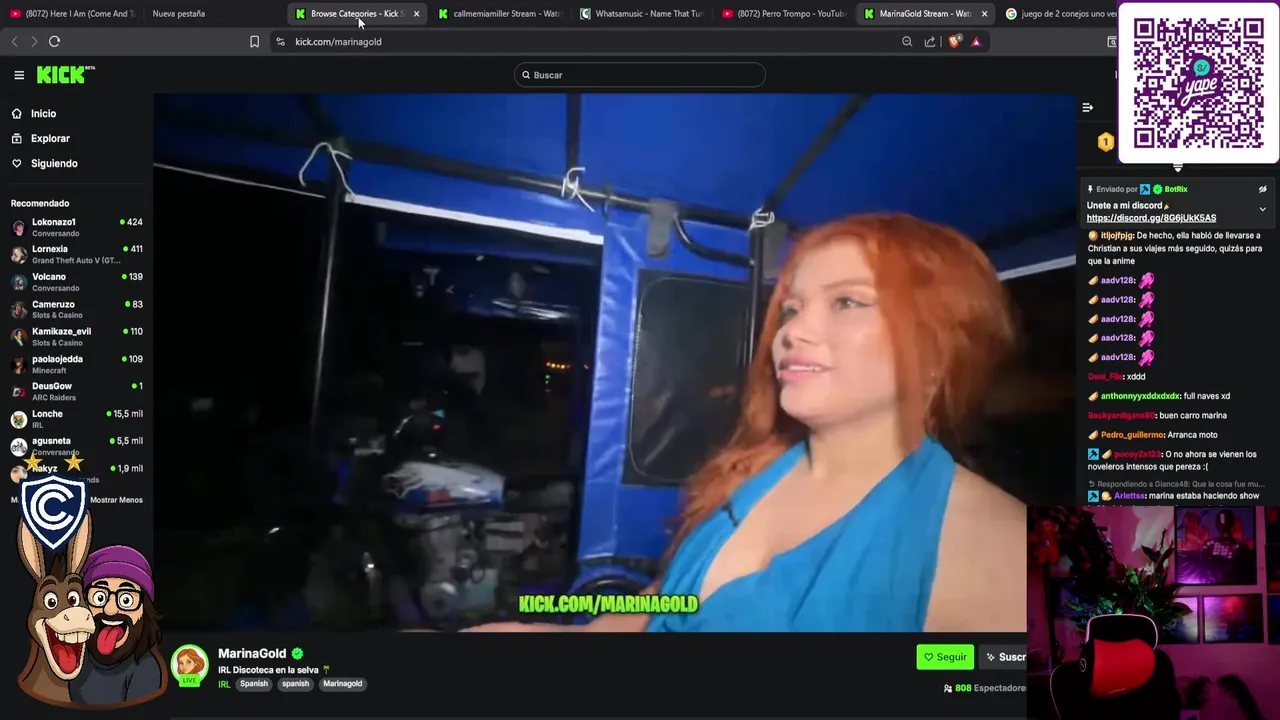Open Kamikaze_evil recommended channel

pos(76,337)
